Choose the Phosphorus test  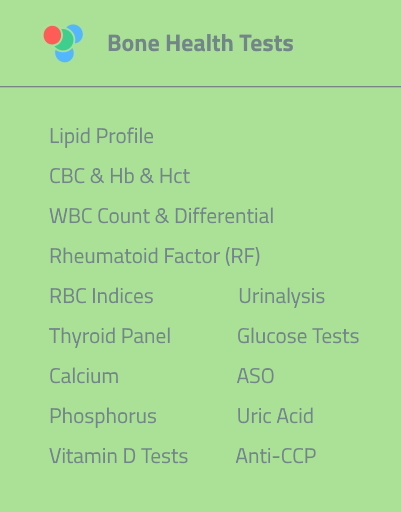(103, 416)
